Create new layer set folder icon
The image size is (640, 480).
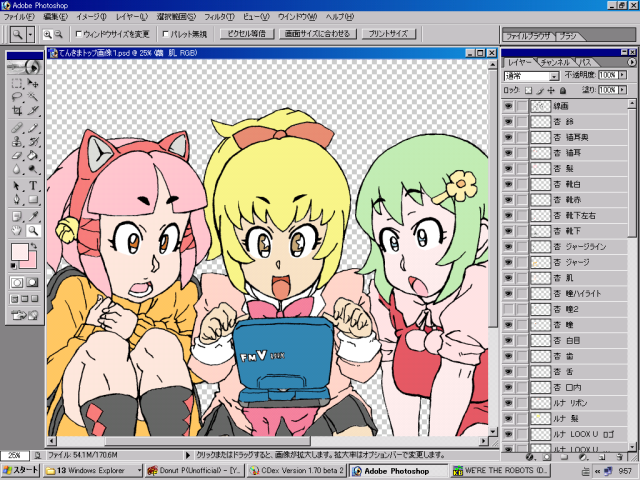564,457
